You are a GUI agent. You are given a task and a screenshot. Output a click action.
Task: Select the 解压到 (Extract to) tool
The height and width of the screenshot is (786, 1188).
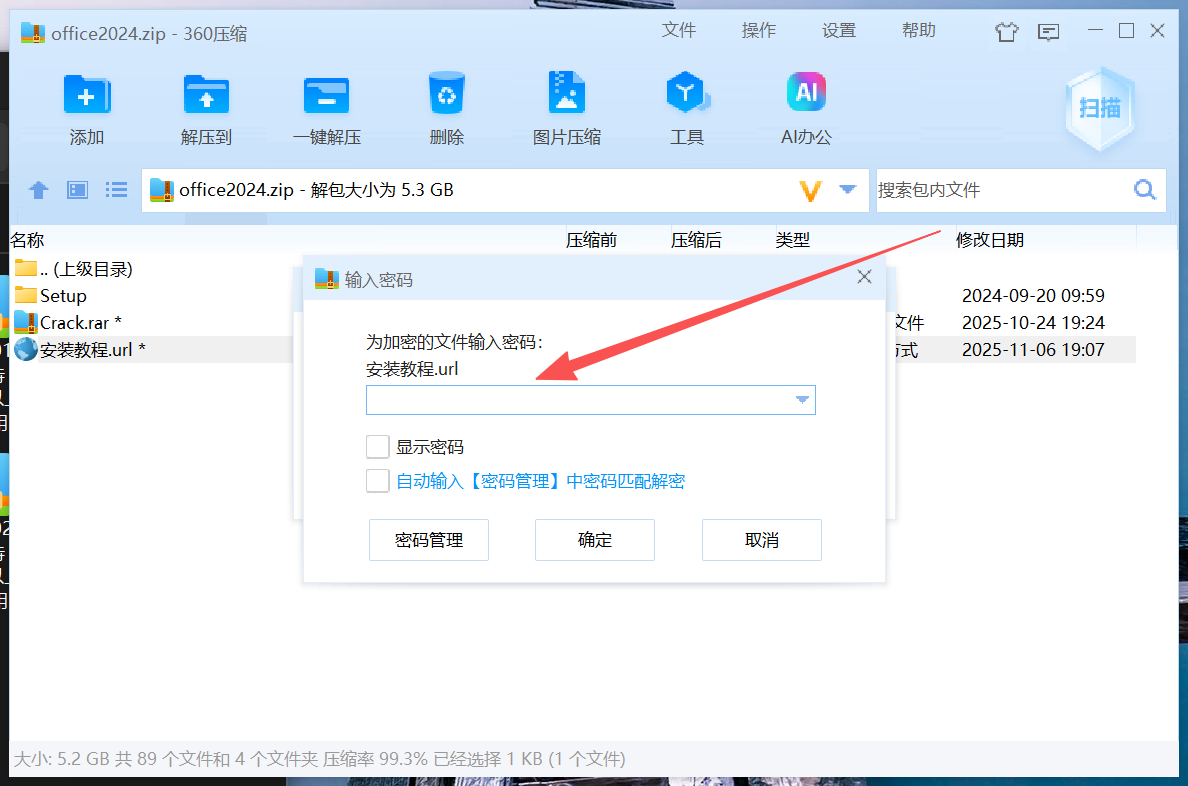tap(206, 107)
